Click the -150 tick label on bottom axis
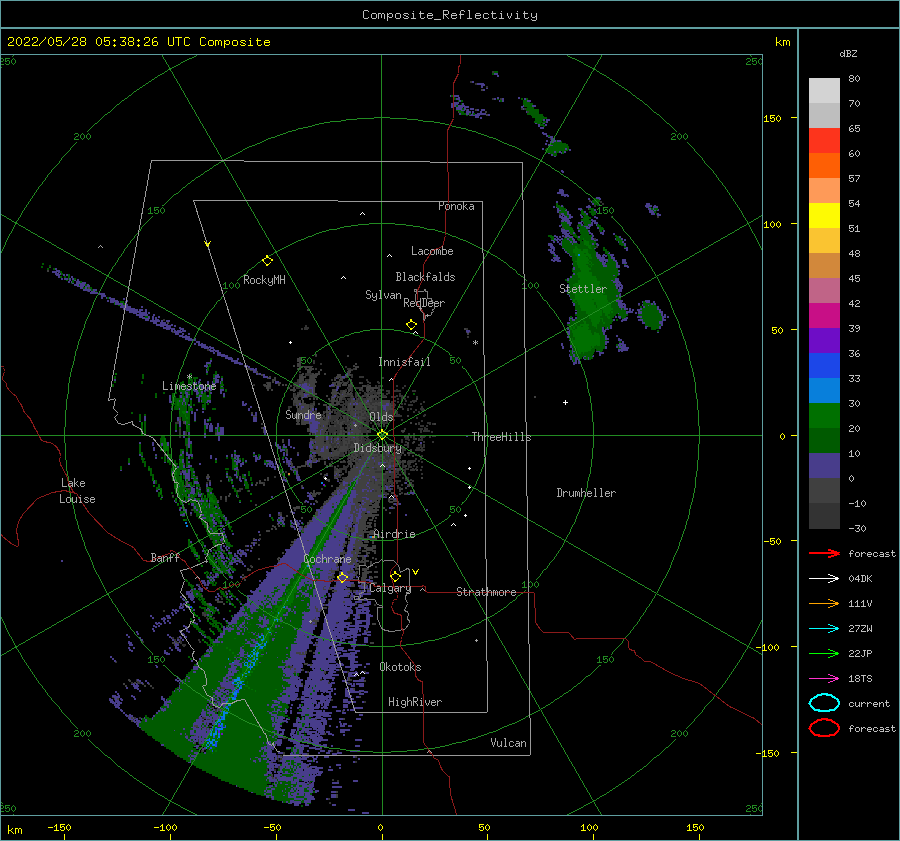This screenshot has height=841, width=900. click(x=59, y=827)
